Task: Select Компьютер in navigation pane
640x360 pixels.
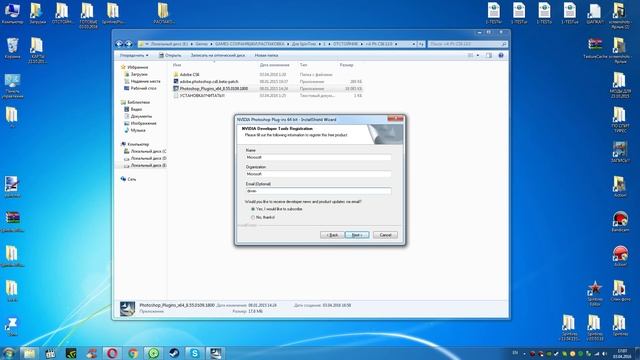Action: tap(138, 144)
